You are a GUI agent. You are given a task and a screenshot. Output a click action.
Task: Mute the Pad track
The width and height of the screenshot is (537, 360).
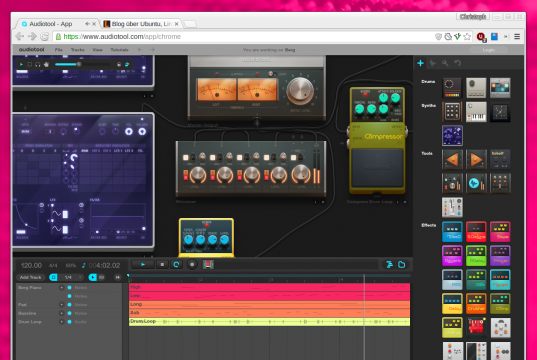[70, 305]
